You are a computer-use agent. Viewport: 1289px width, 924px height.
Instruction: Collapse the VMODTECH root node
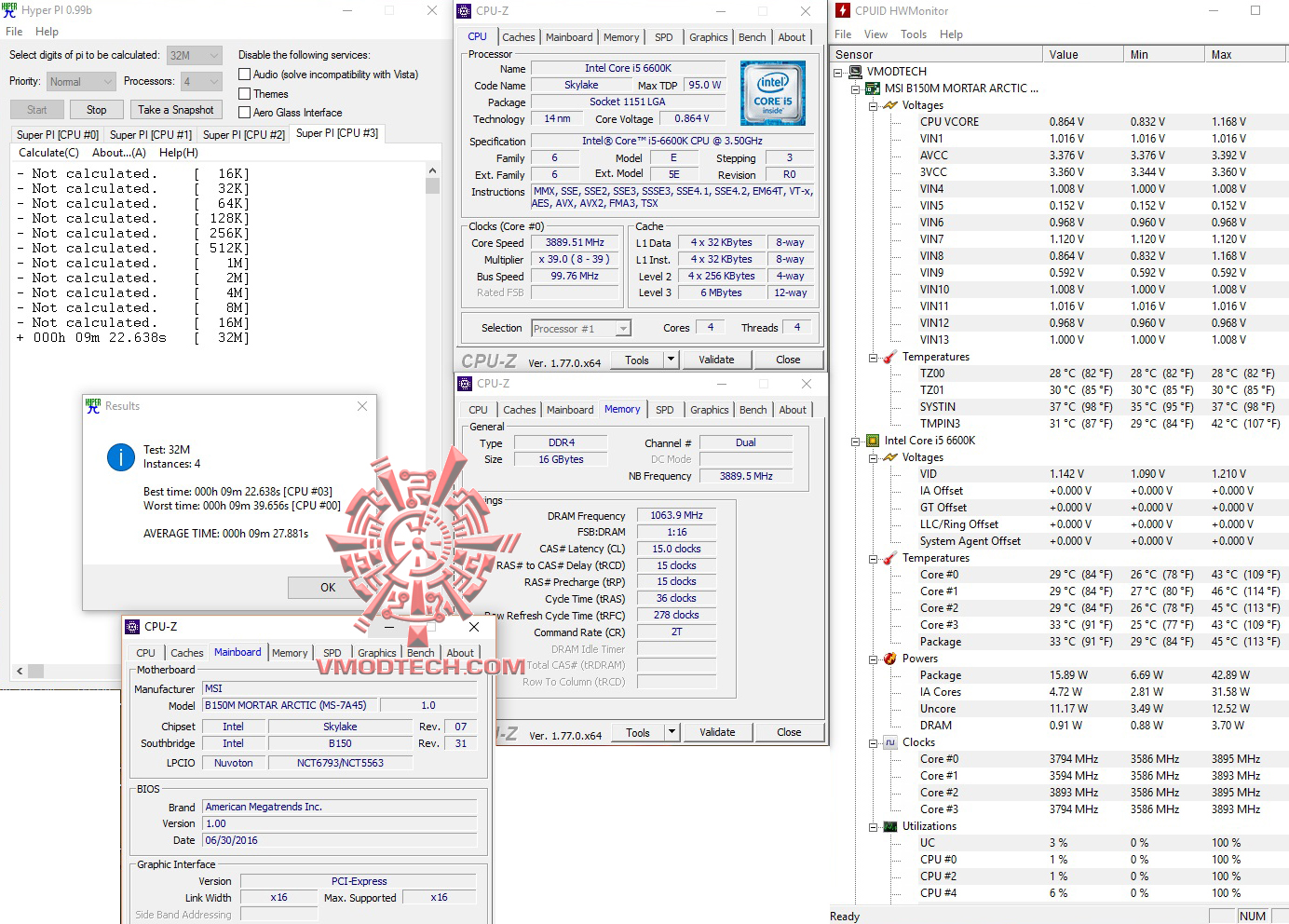click(x=839, y=72)
